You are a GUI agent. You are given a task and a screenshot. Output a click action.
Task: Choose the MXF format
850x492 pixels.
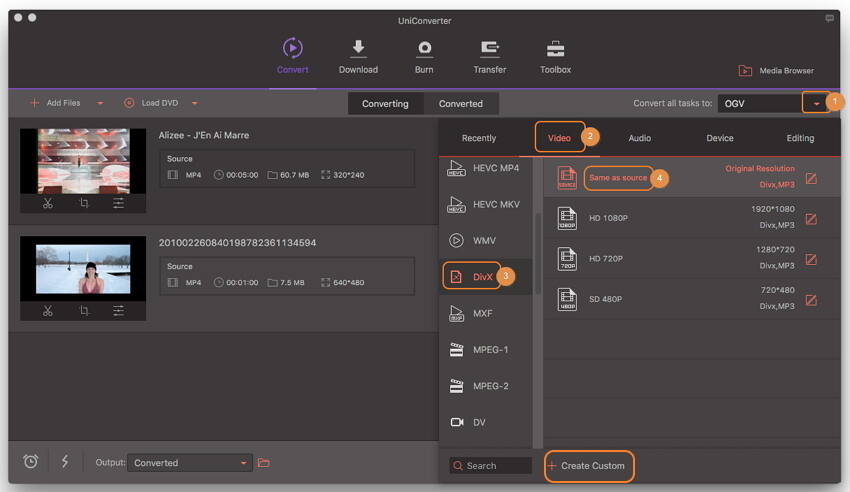[485, 313]
